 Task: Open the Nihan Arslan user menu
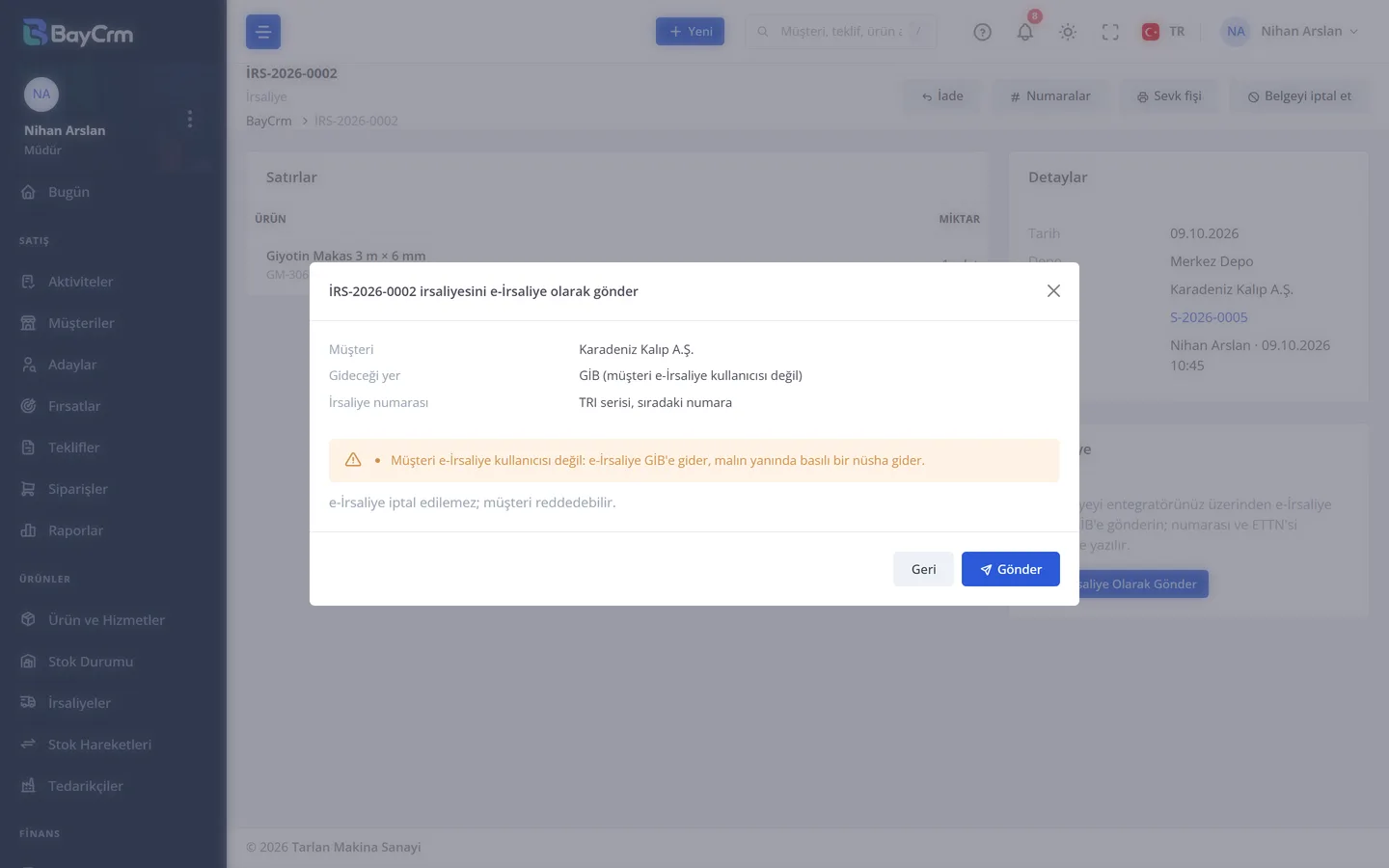coord(1291,32)
